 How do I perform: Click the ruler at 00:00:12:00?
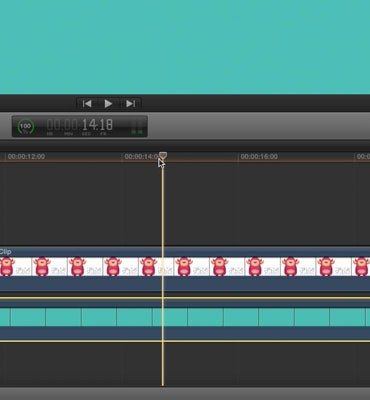click(x=26, y=157)
